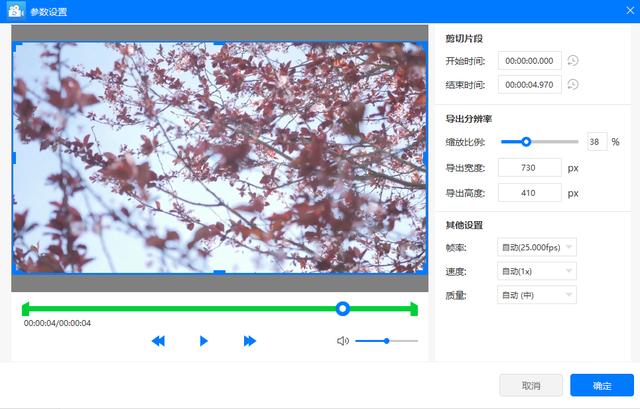Click the circular playhead on green timeline
The width and height of the screenshot is (640, 409).
tap(343, 309)
